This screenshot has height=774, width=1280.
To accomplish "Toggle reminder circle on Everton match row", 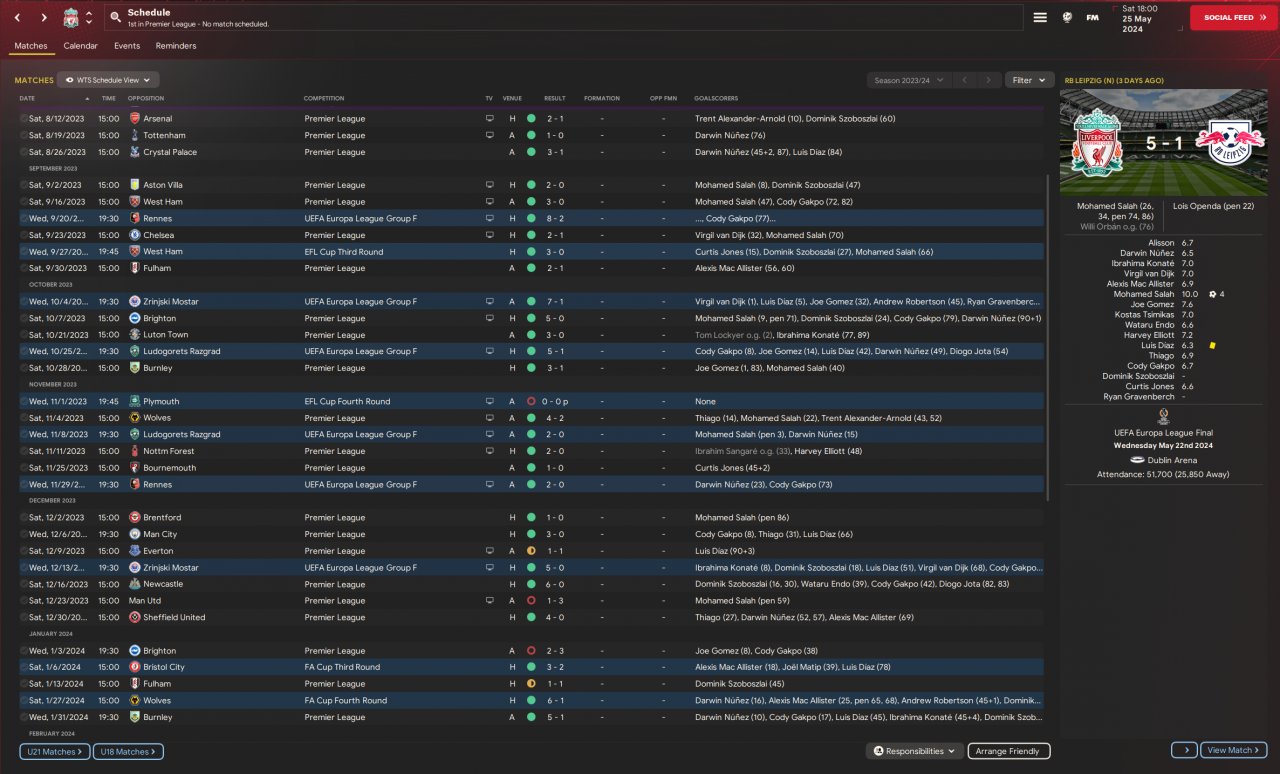I will click(x=24, y=551).
